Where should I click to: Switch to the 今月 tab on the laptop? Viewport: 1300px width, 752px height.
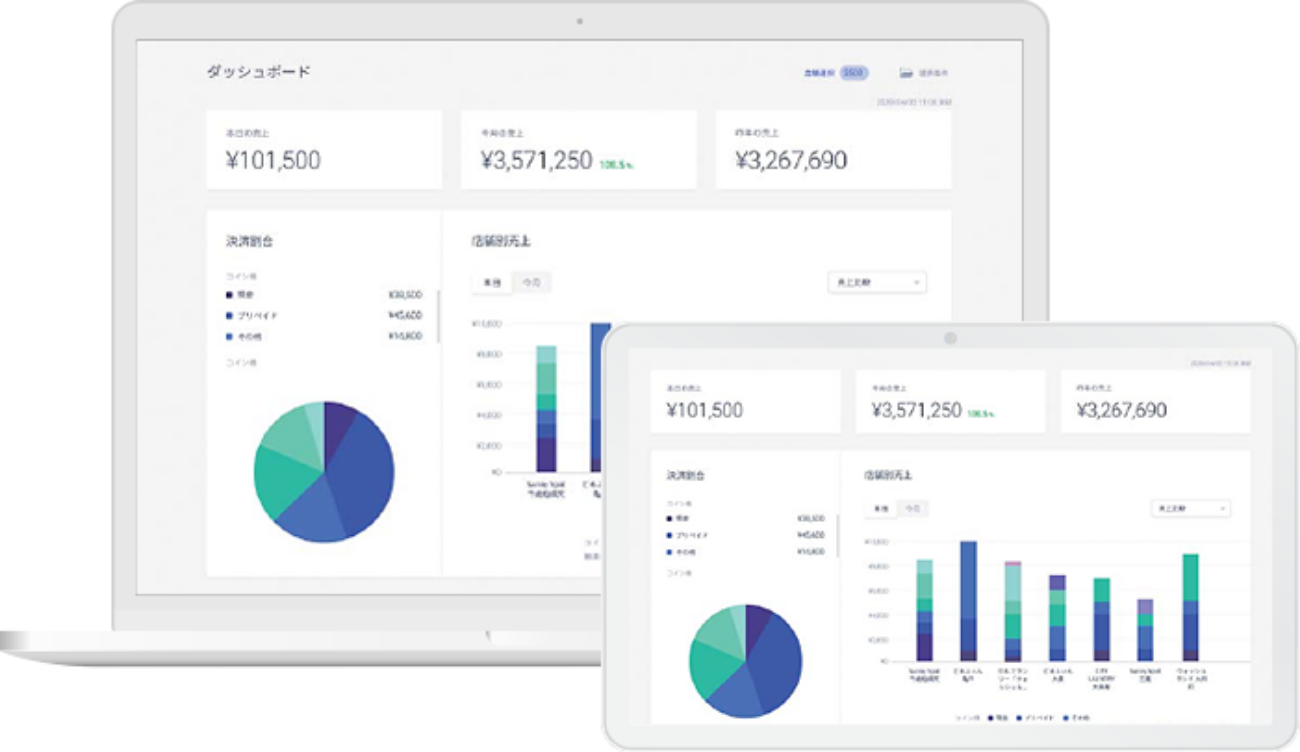(x=531, y=283)
